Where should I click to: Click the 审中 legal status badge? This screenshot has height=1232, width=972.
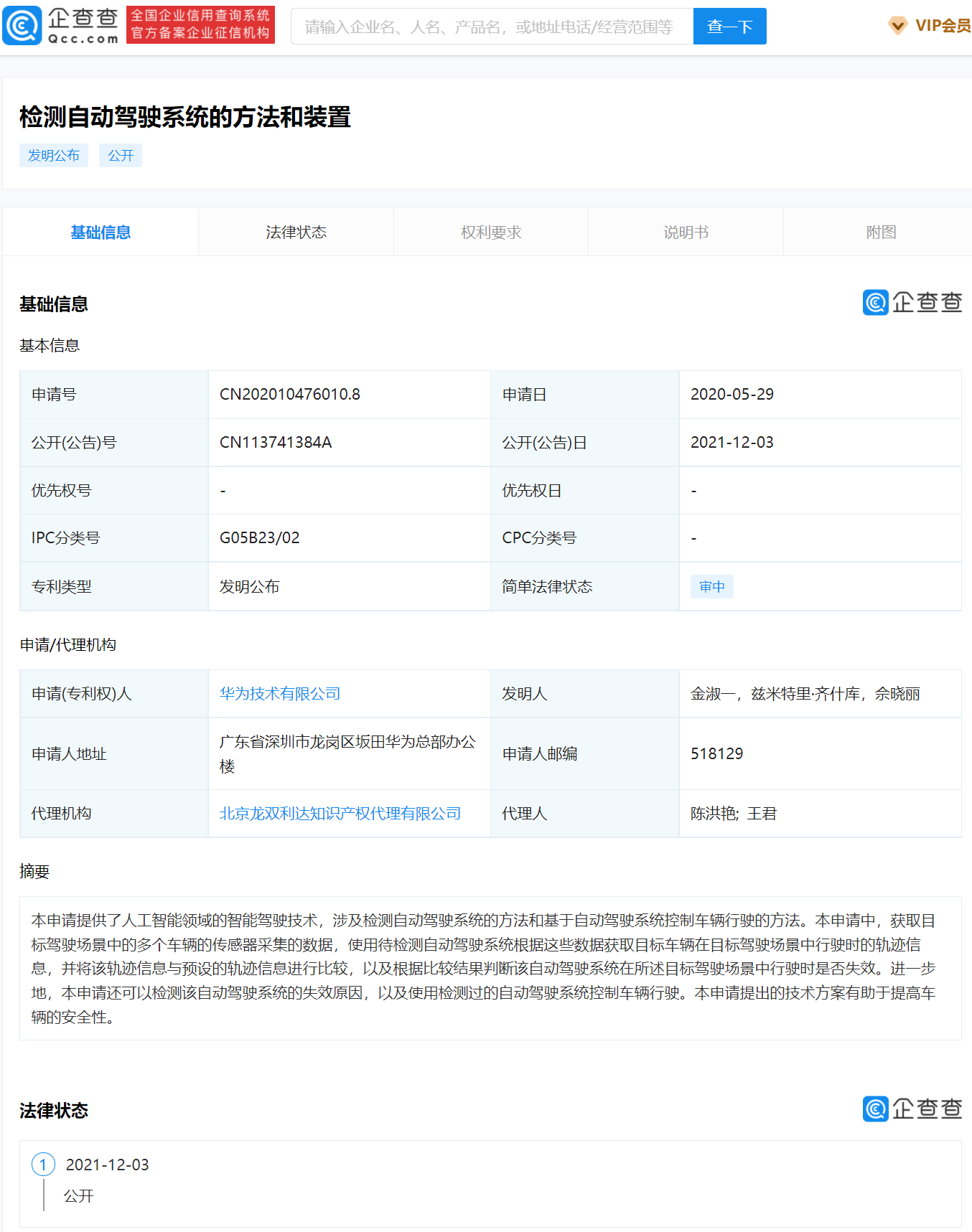[712, 587]
